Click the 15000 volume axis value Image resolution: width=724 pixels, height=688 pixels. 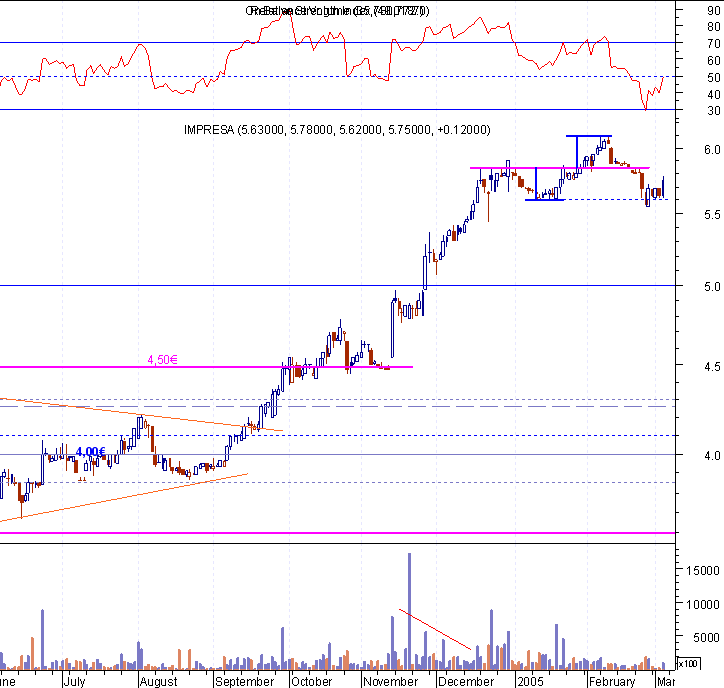click(x=703, y=571)
